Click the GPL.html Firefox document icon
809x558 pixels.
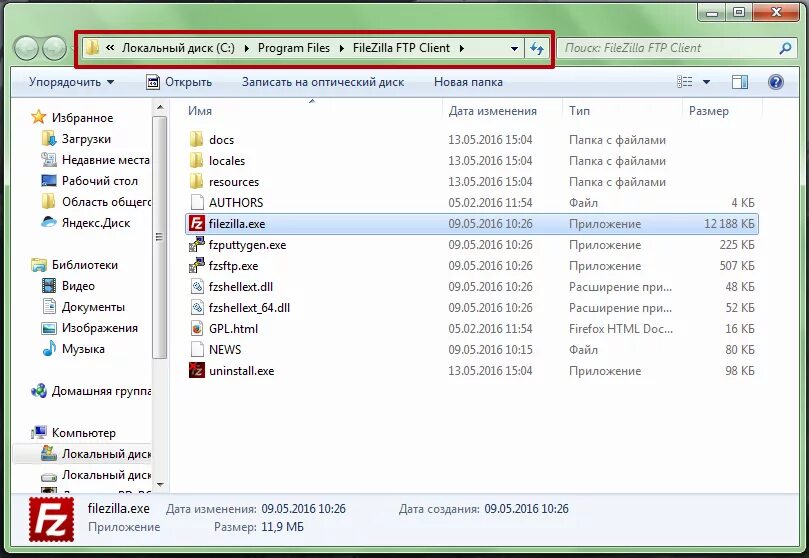(197, 329)
